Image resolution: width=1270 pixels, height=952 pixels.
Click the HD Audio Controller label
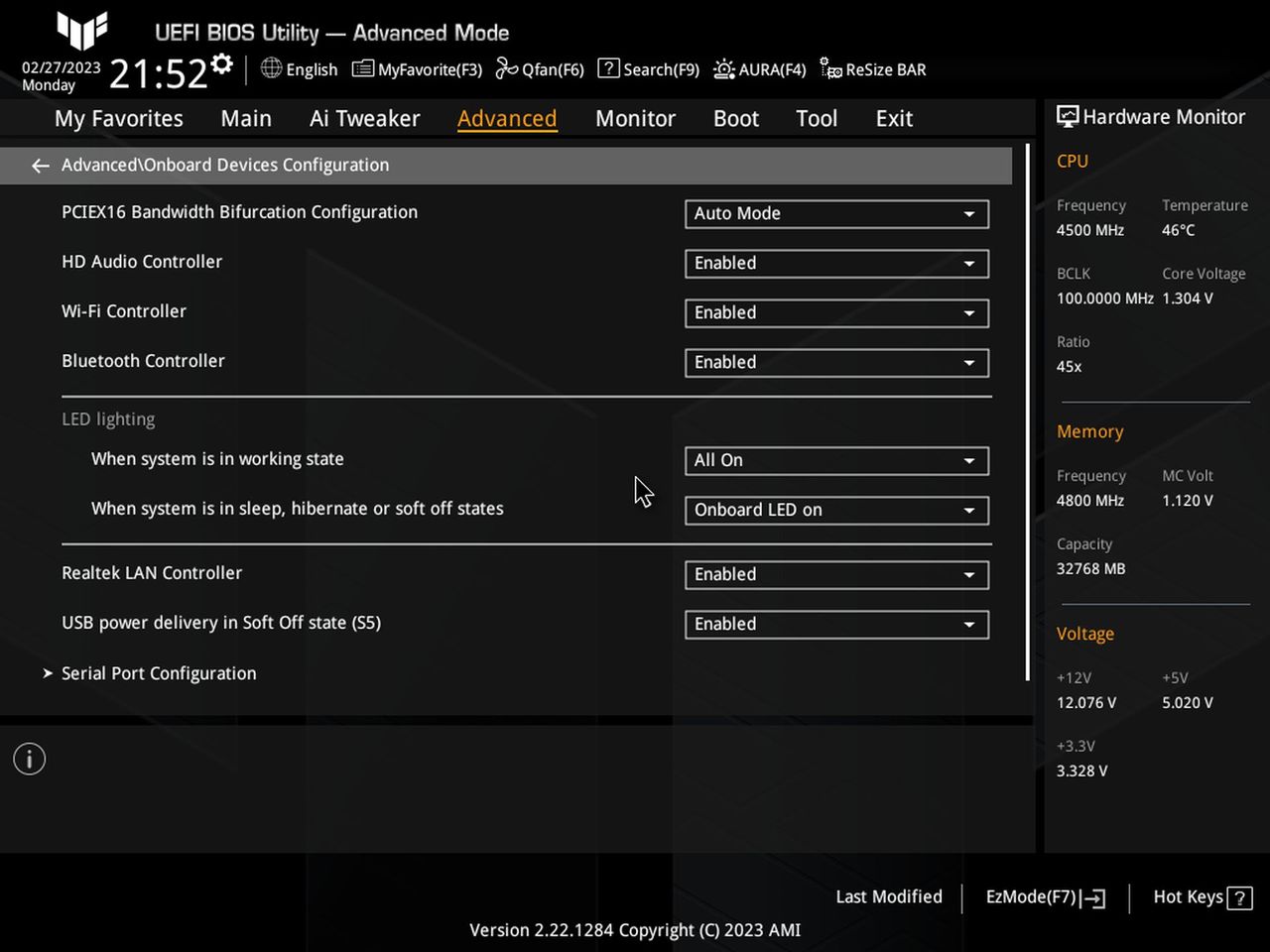tap(142, 262)
